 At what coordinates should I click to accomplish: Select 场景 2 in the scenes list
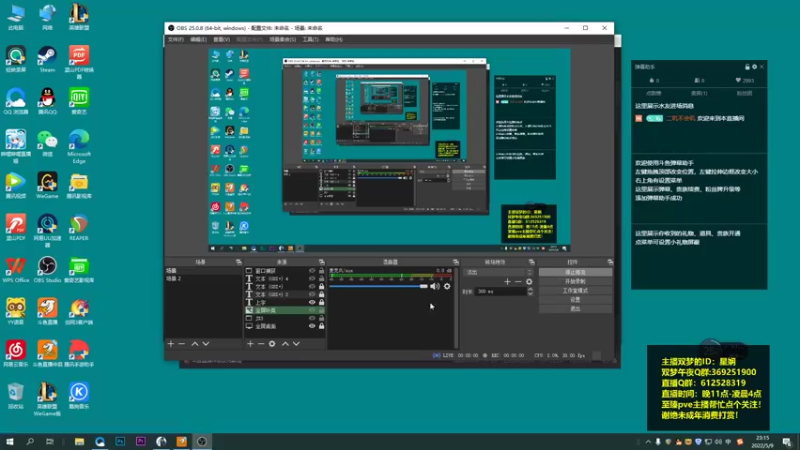click(x=203, y=279)
